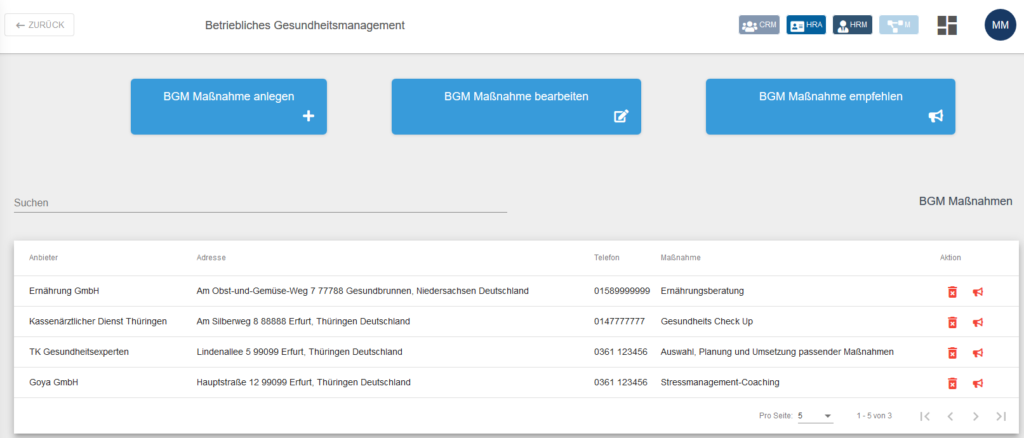Open the MM user avatar menu
Image resolution: width=1024 pixels, height=438 pixels.
pos(1000,25)
